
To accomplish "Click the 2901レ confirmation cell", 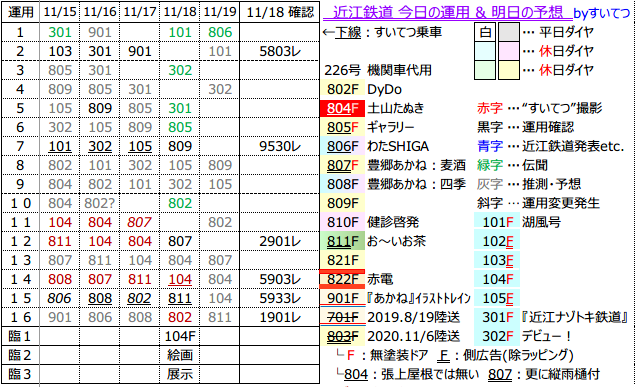I will [x=280, y=241].
